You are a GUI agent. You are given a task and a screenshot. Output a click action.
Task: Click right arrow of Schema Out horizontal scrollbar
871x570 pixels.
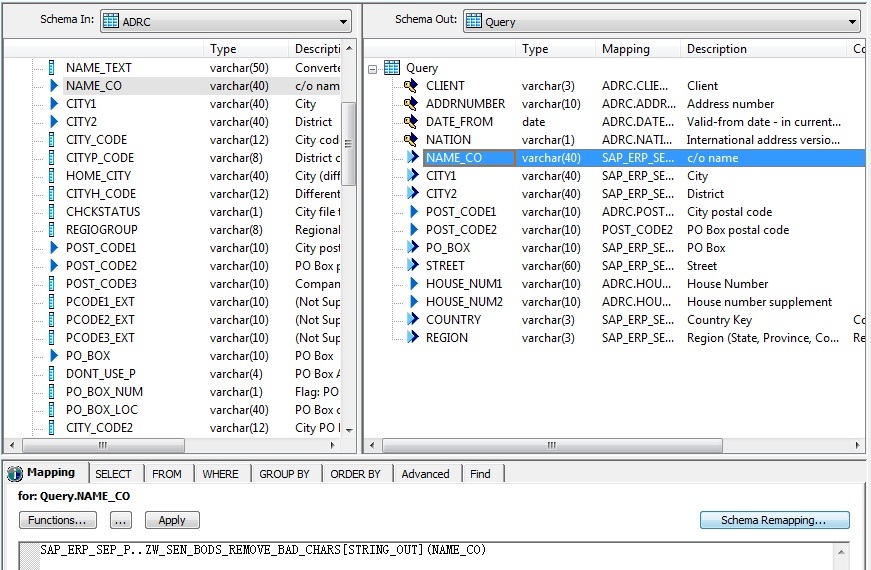click(857, 445)
